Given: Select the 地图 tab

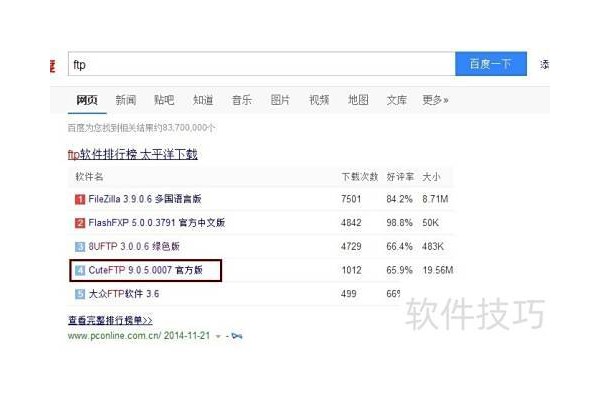Looking at the screenshot, I should pyautogui.click(x=358, y=100).
